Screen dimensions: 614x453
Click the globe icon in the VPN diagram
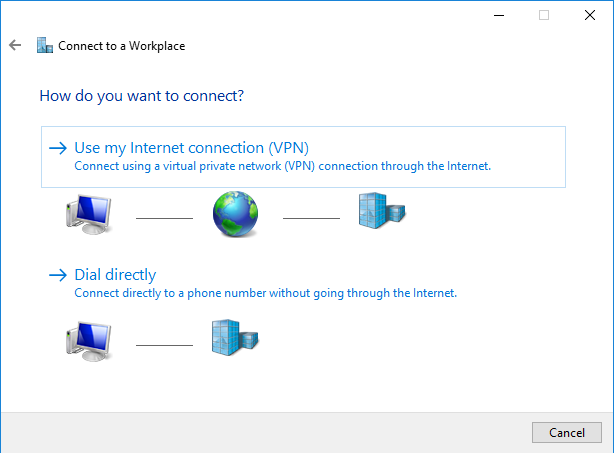coord(235,213)
